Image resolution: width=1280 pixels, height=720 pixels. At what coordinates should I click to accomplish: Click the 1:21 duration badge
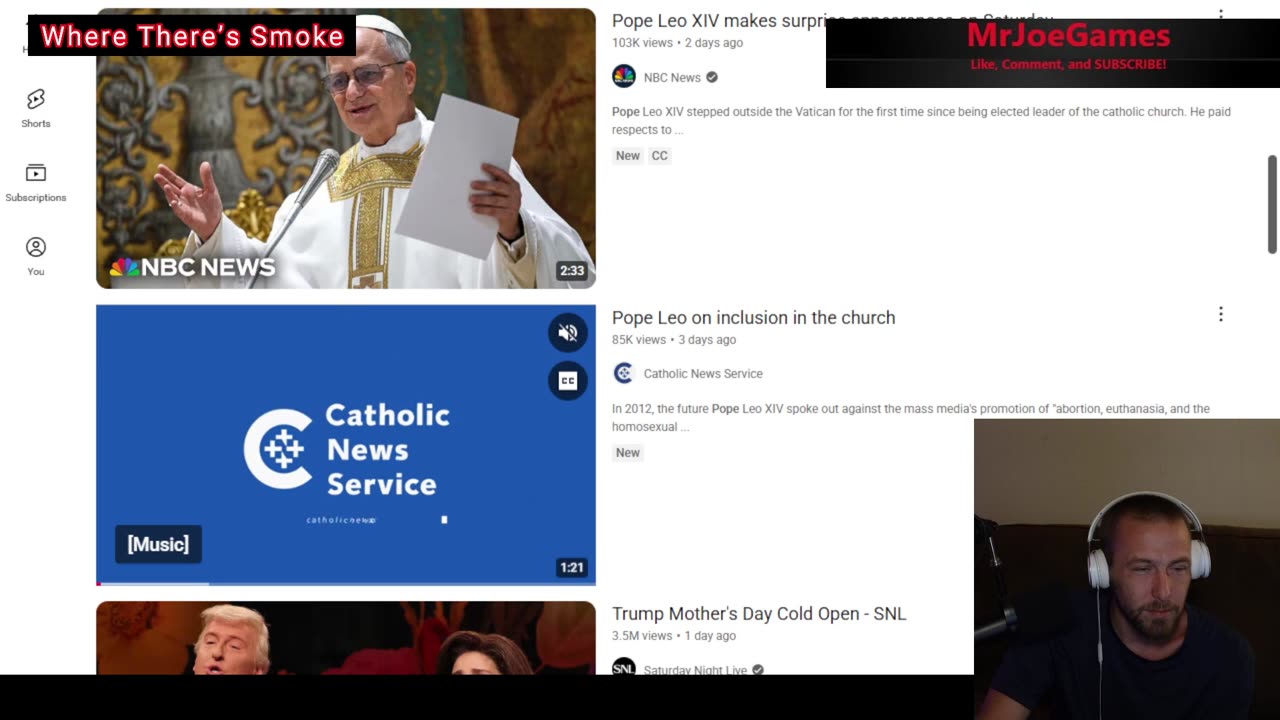point(572,567)
